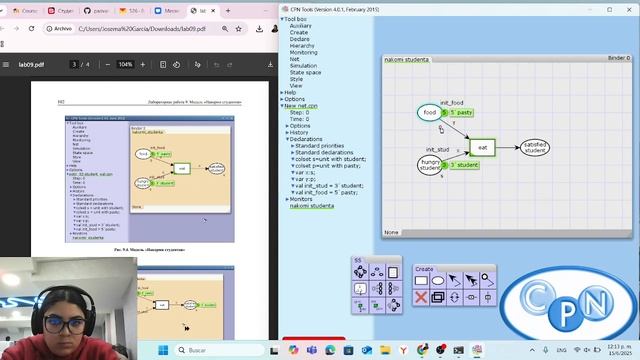The height and width of the screenshot is (360, 640).
Task: Click save state space report tool
Action: click(393, 272)
